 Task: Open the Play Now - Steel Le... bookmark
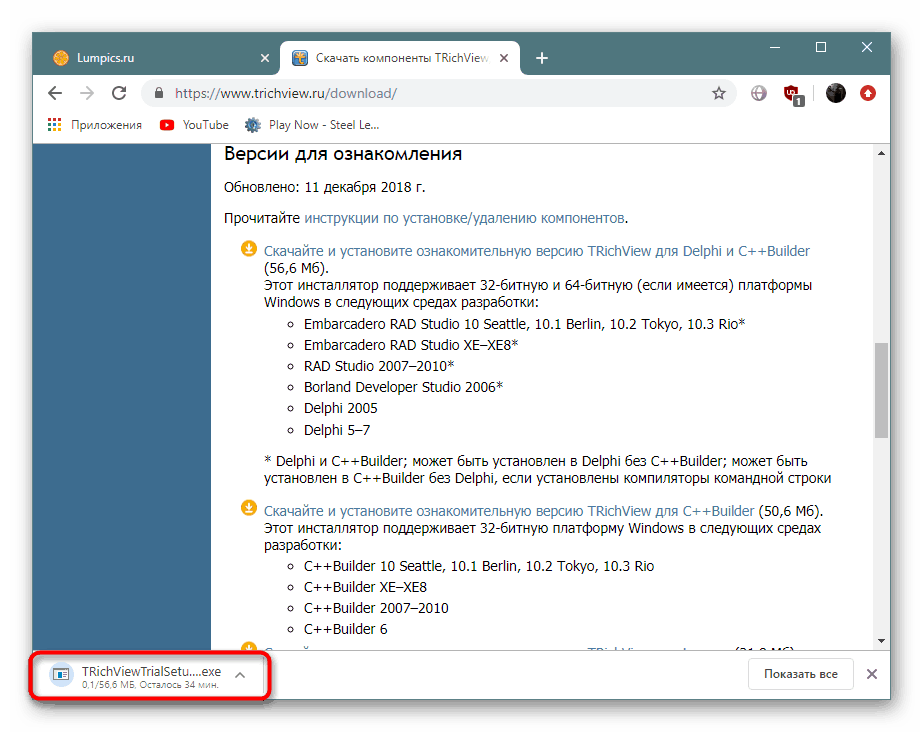313,125
